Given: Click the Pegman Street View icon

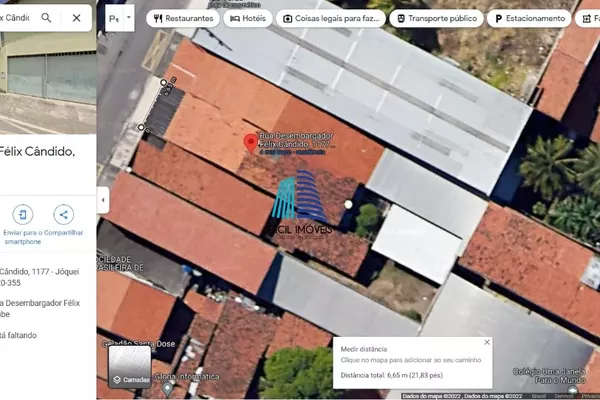Looking at the screenshot, I should (114, 18).
